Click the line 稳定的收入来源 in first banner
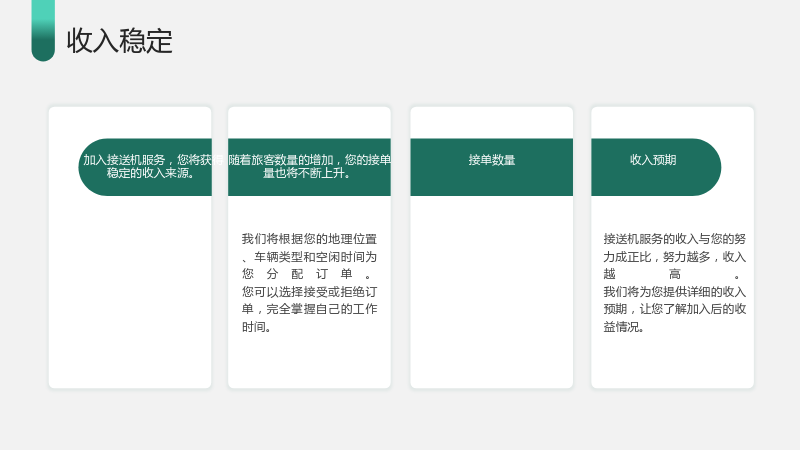This screenshot has height=450, width=800. click(x=151, y=173)
